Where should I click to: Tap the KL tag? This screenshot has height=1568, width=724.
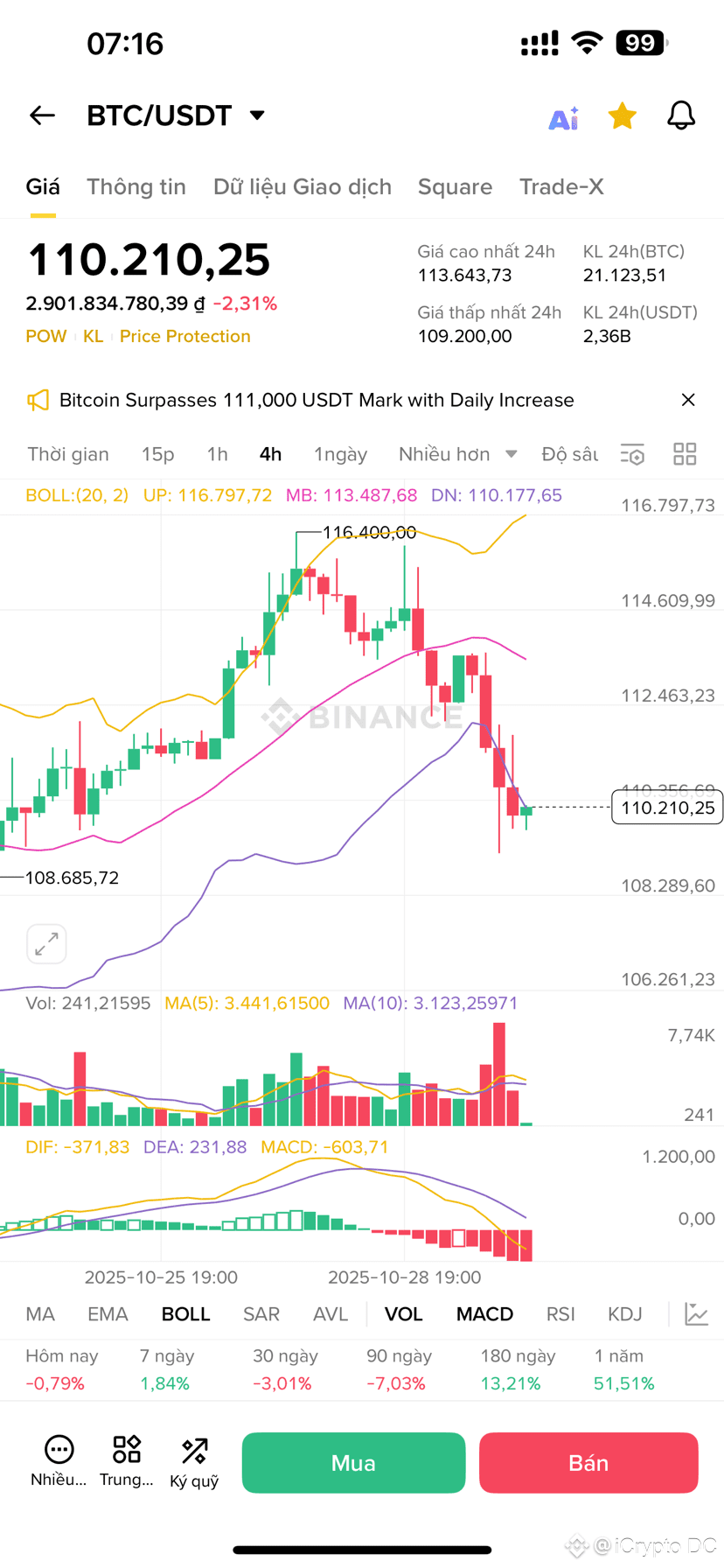[93, 336]
